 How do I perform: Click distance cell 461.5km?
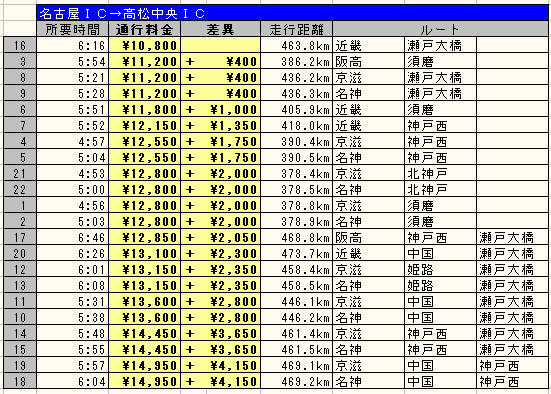tap(297, 349)
